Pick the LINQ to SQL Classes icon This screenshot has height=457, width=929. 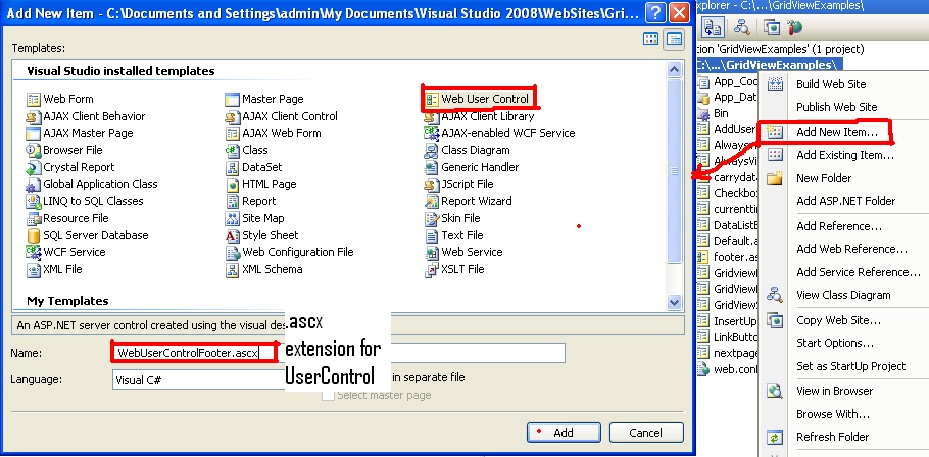click(x=34, y=201)
